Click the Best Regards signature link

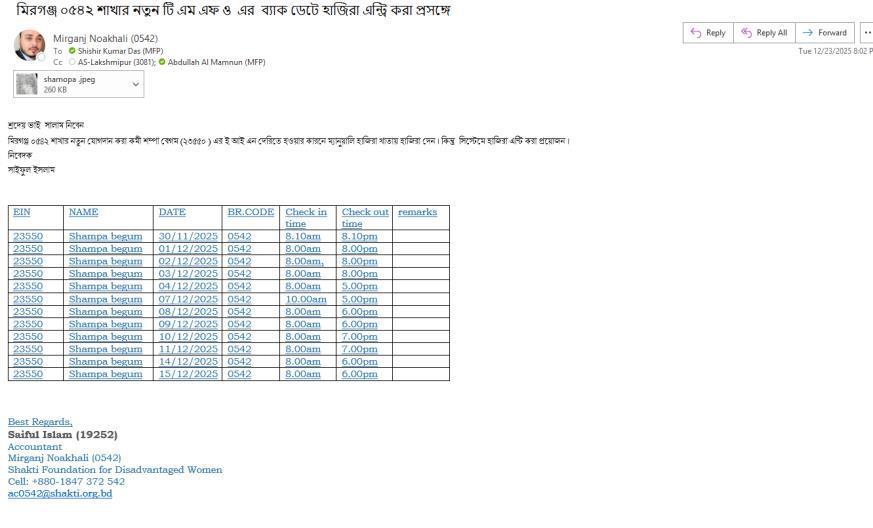40,422
